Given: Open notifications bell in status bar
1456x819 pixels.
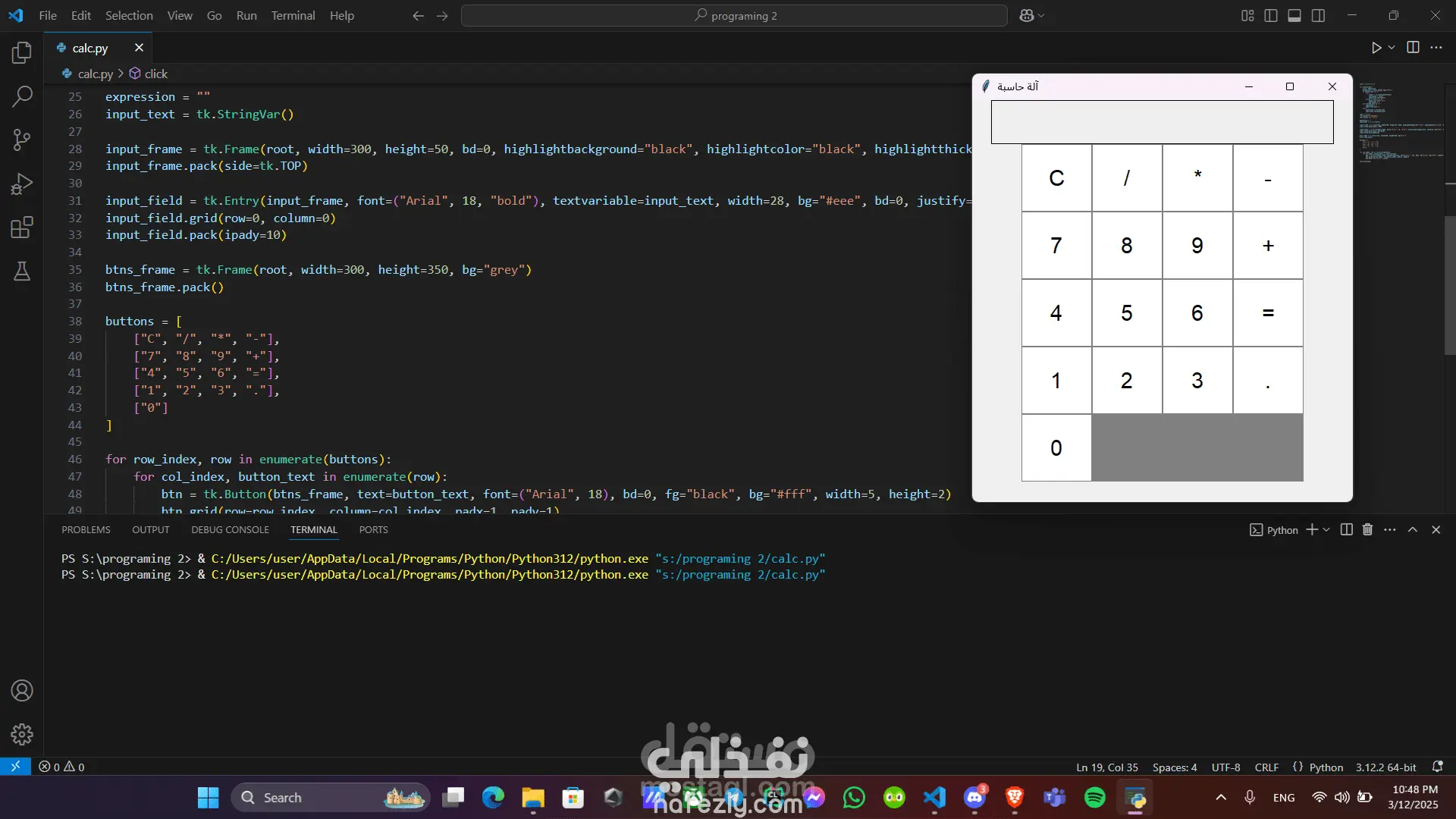Looking at the screenshot, I should click(1437, 767).
